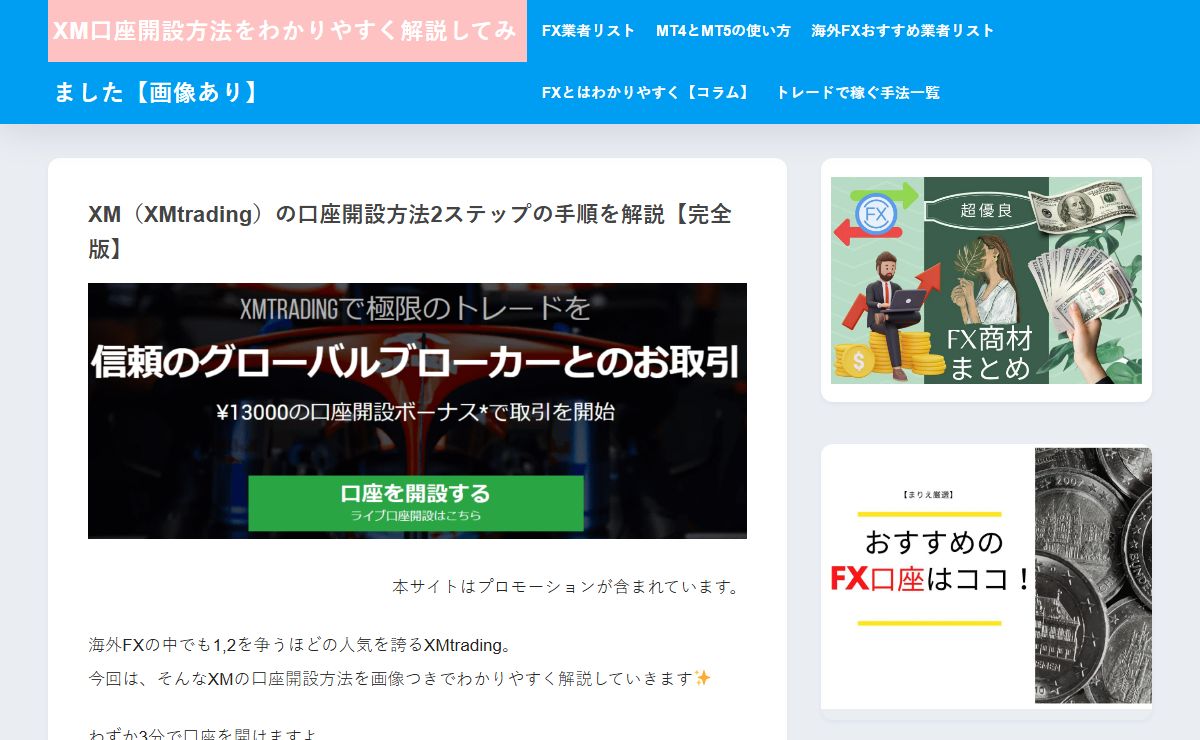Click the sparkle emoji after 解説していきます
Viewport: 1200px width, 740px height.
point(703,678)
